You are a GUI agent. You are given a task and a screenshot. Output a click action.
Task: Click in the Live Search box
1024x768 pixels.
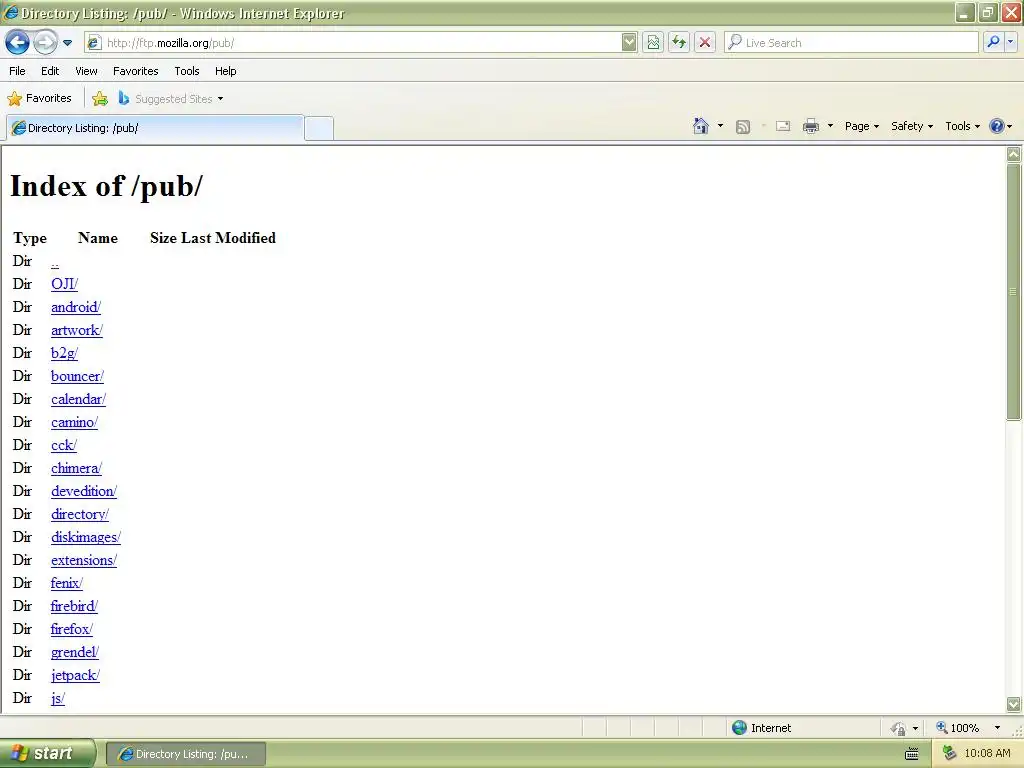point(851,43)
